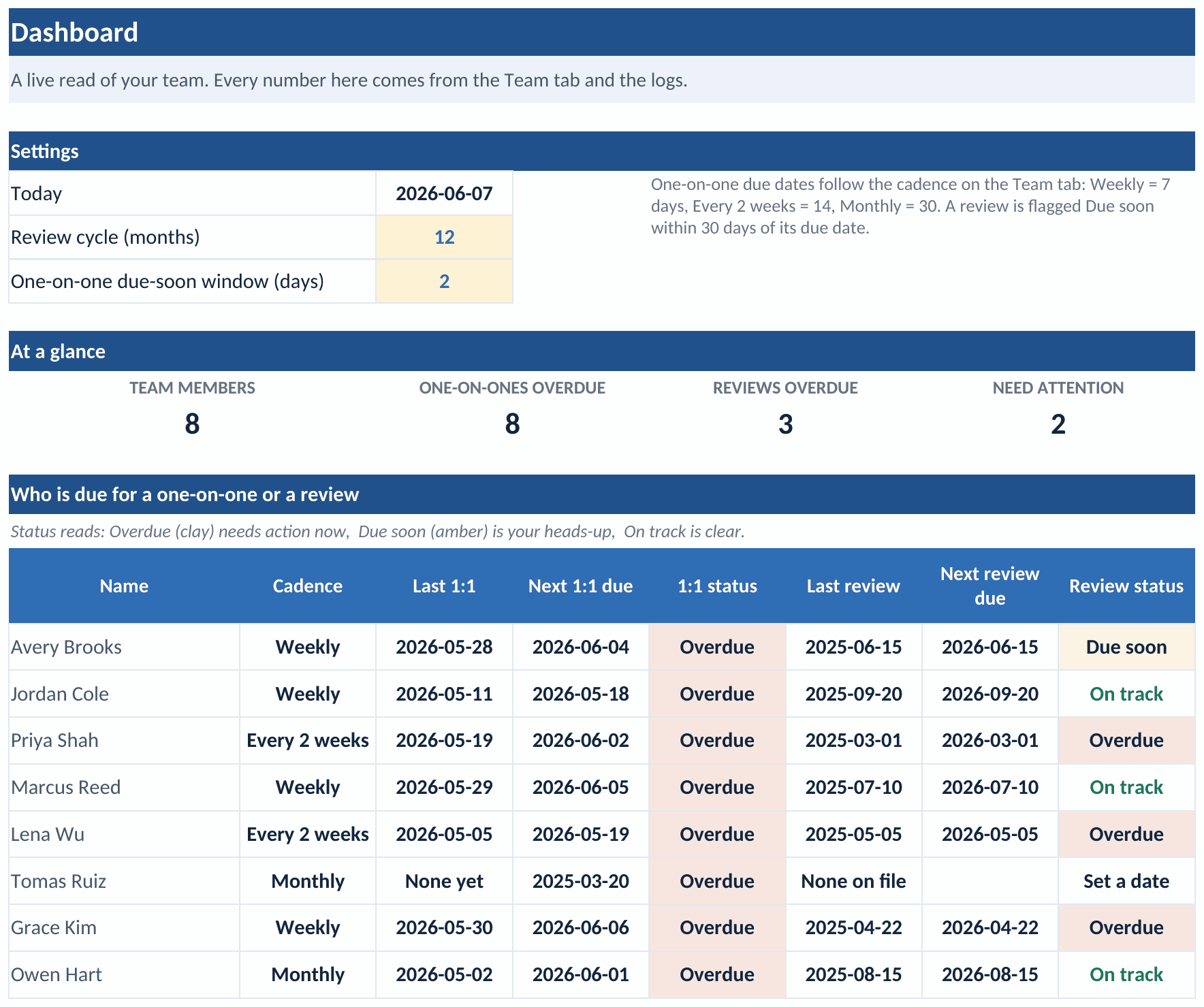This screenshot has width=1204, height=1007.
Task: Select the At a glance header
Action: 601,351
